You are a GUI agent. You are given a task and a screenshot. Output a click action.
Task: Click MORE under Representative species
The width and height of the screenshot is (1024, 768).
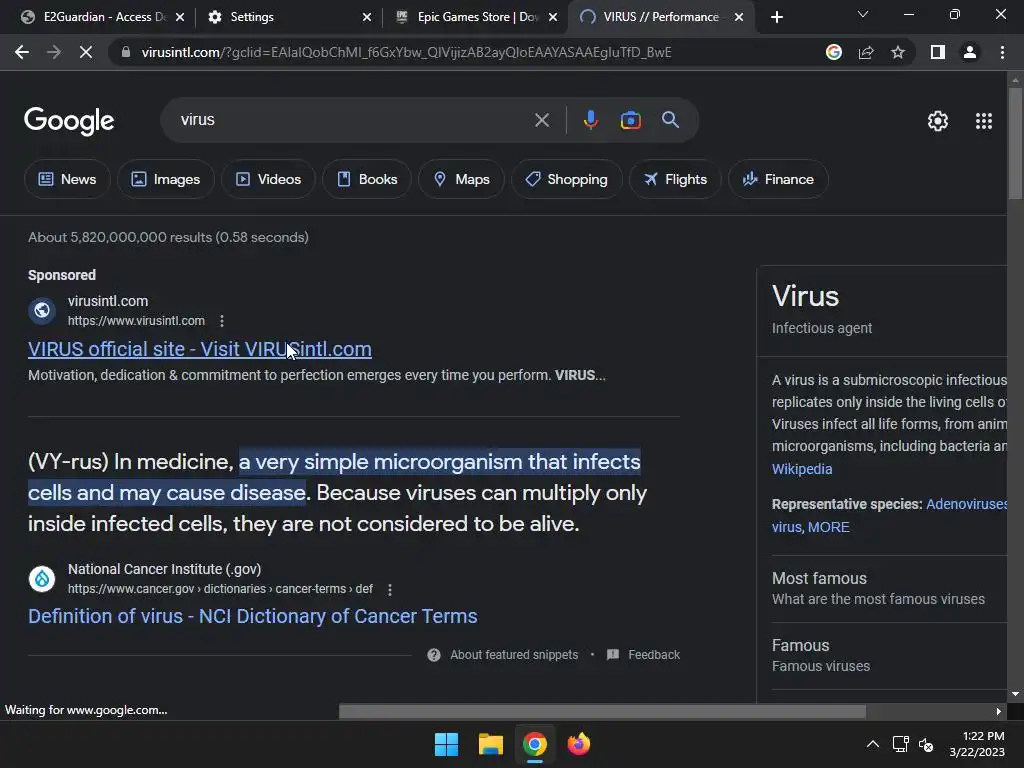click(829, 527)
